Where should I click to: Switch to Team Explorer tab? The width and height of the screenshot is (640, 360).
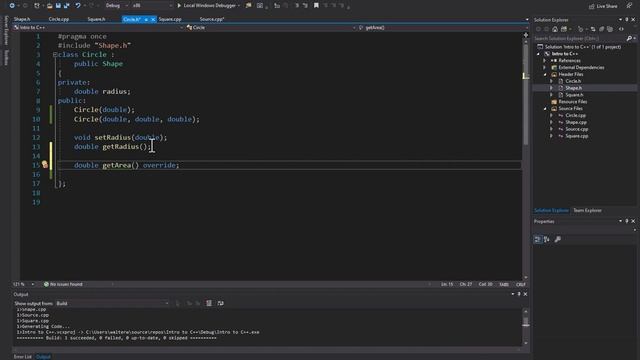(587, 210)
